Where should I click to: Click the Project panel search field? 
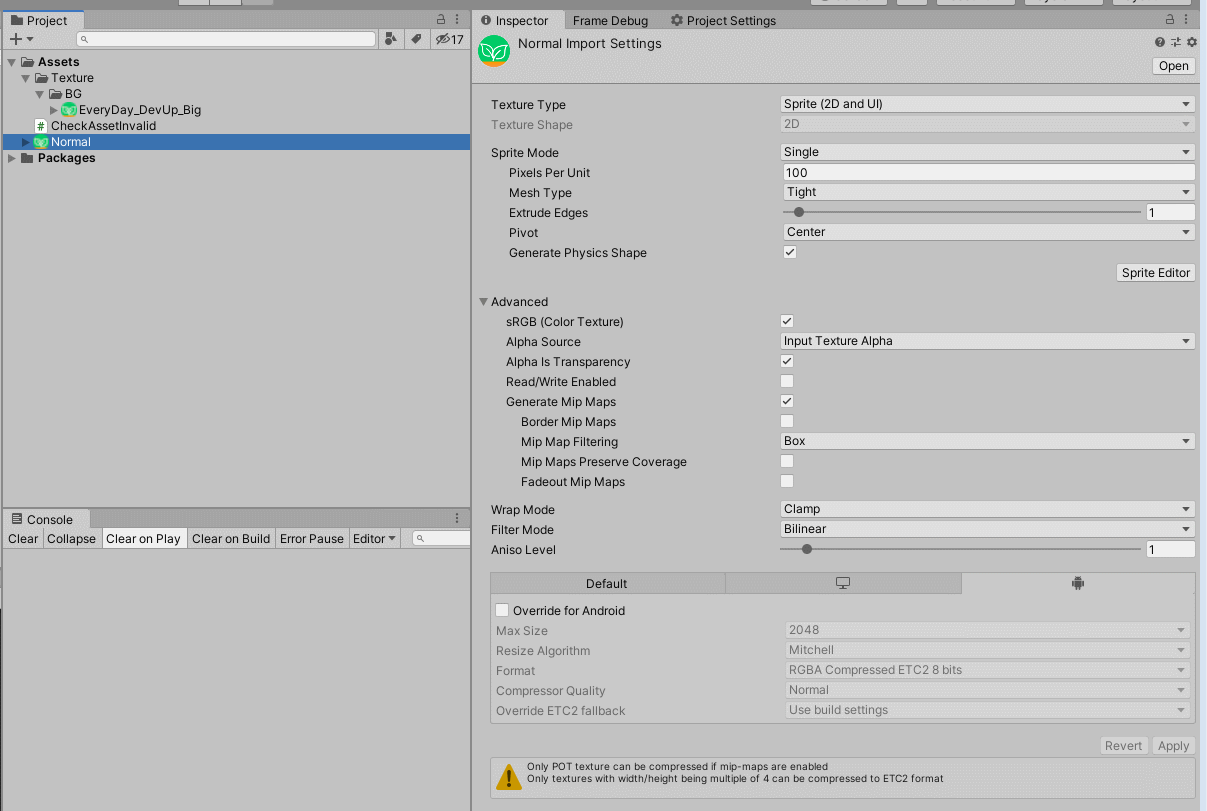pyautogui.click(x=226, y=39)
